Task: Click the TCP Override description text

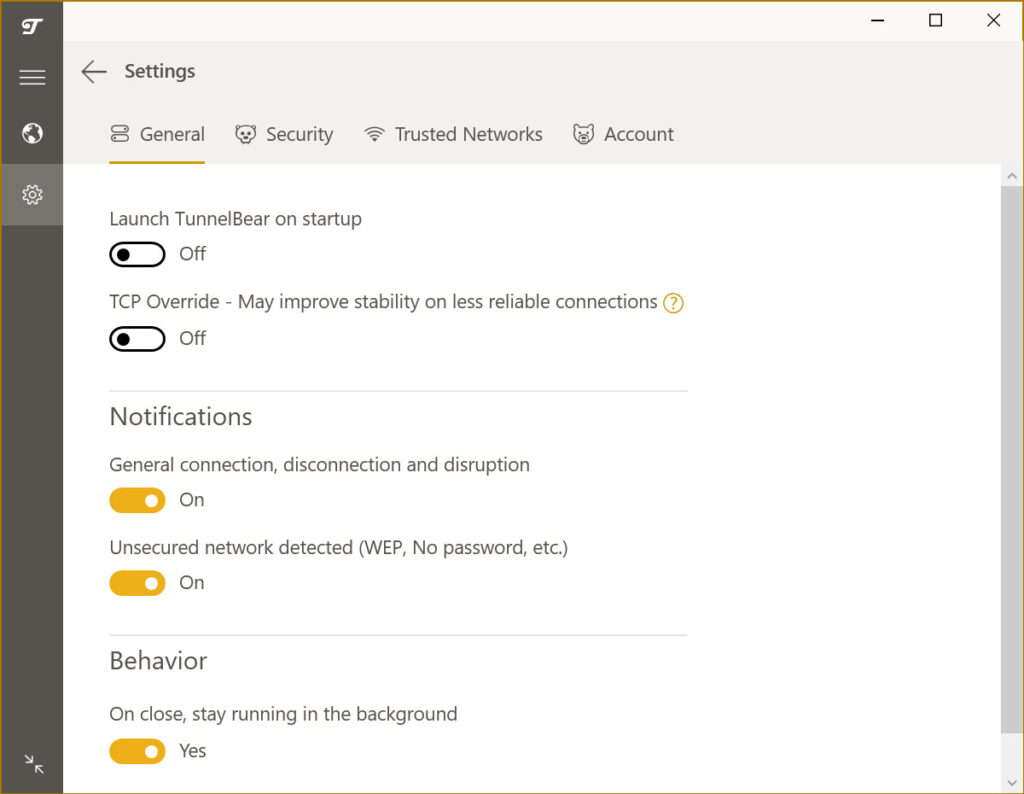Action: pyautogui.click(x=383, y=302)
